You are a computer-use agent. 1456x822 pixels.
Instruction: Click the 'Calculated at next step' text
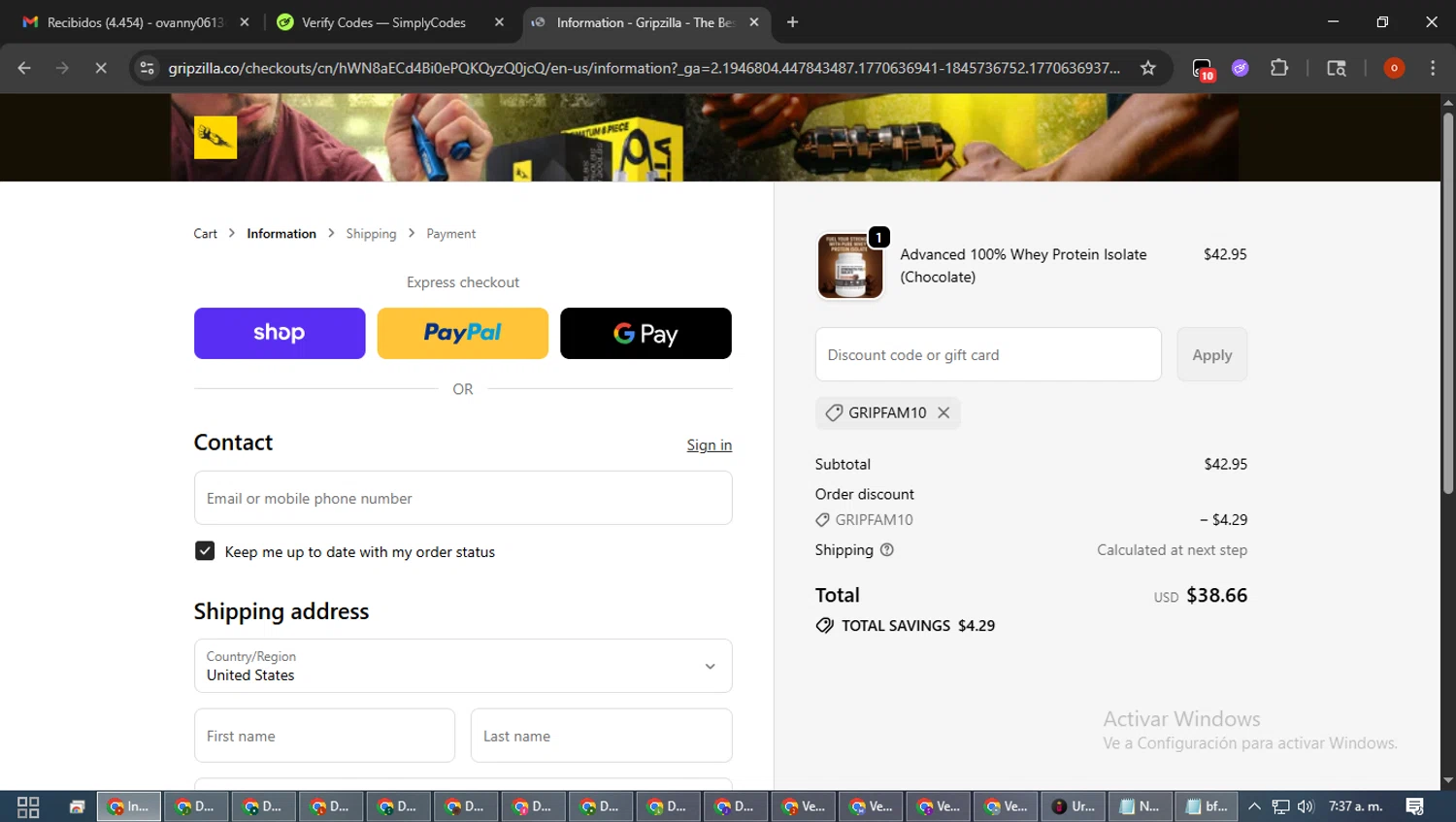(1172, 549)
